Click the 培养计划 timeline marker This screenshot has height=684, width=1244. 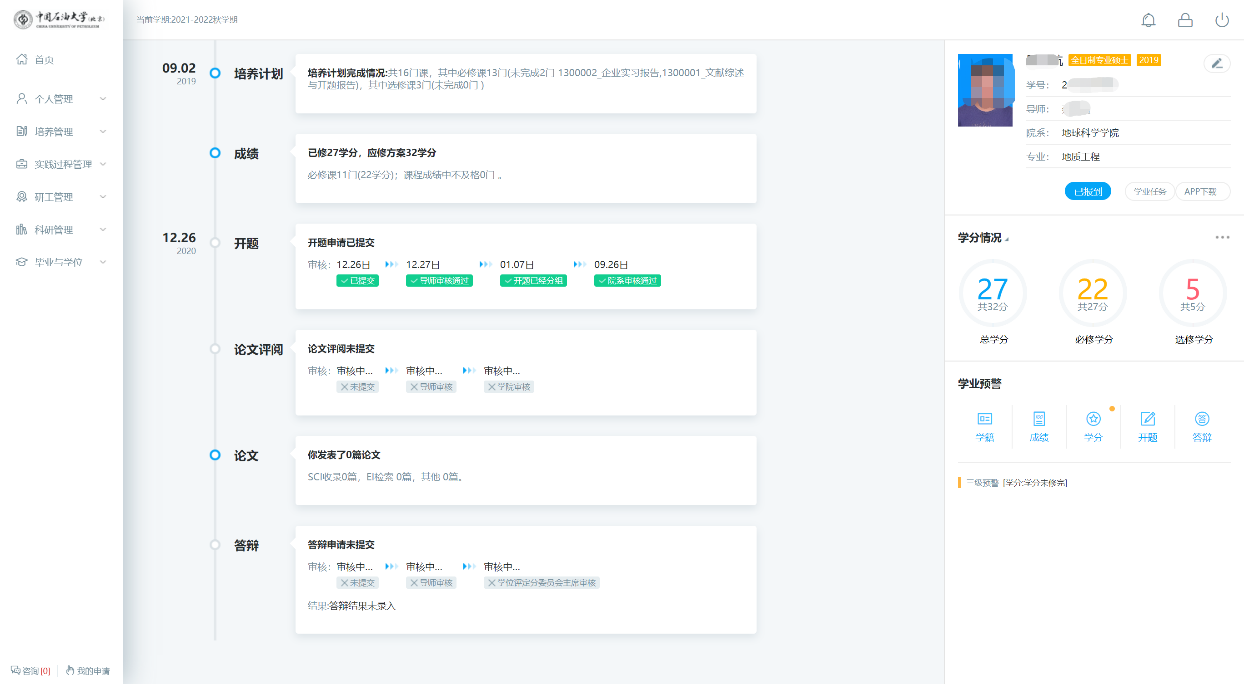pos(214,73)
